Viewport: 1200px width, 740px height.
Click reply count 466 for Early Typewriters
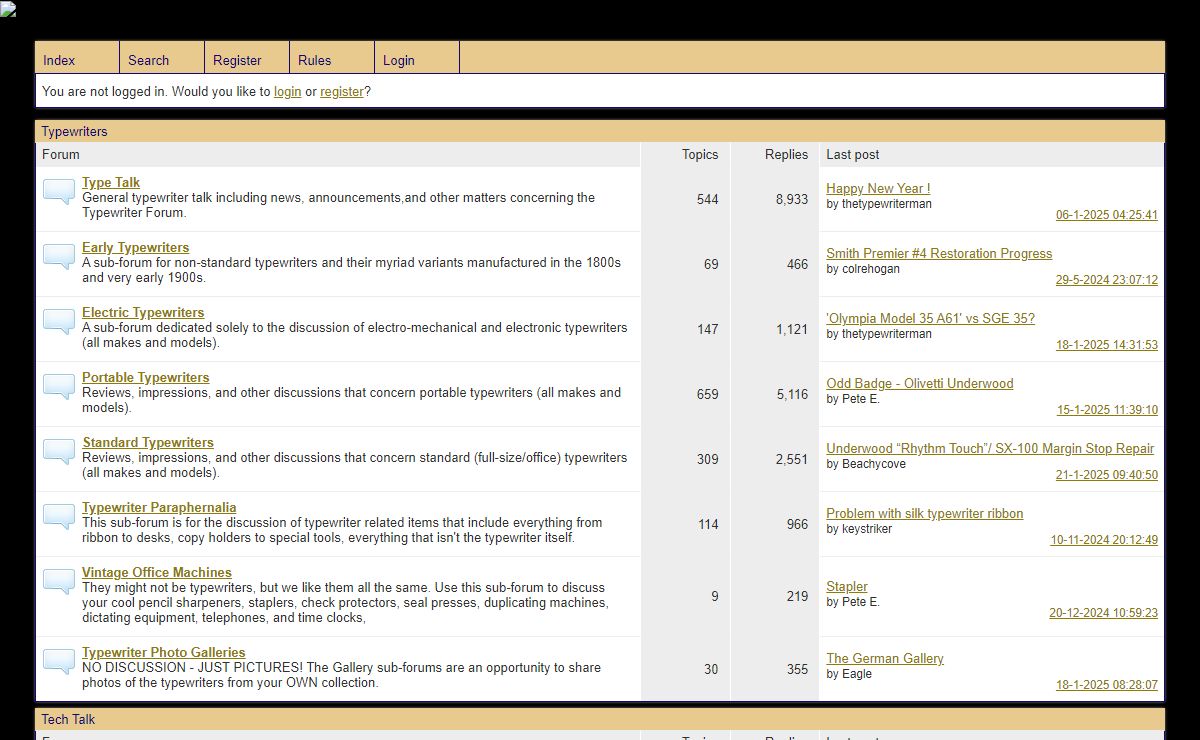[797, 264]
